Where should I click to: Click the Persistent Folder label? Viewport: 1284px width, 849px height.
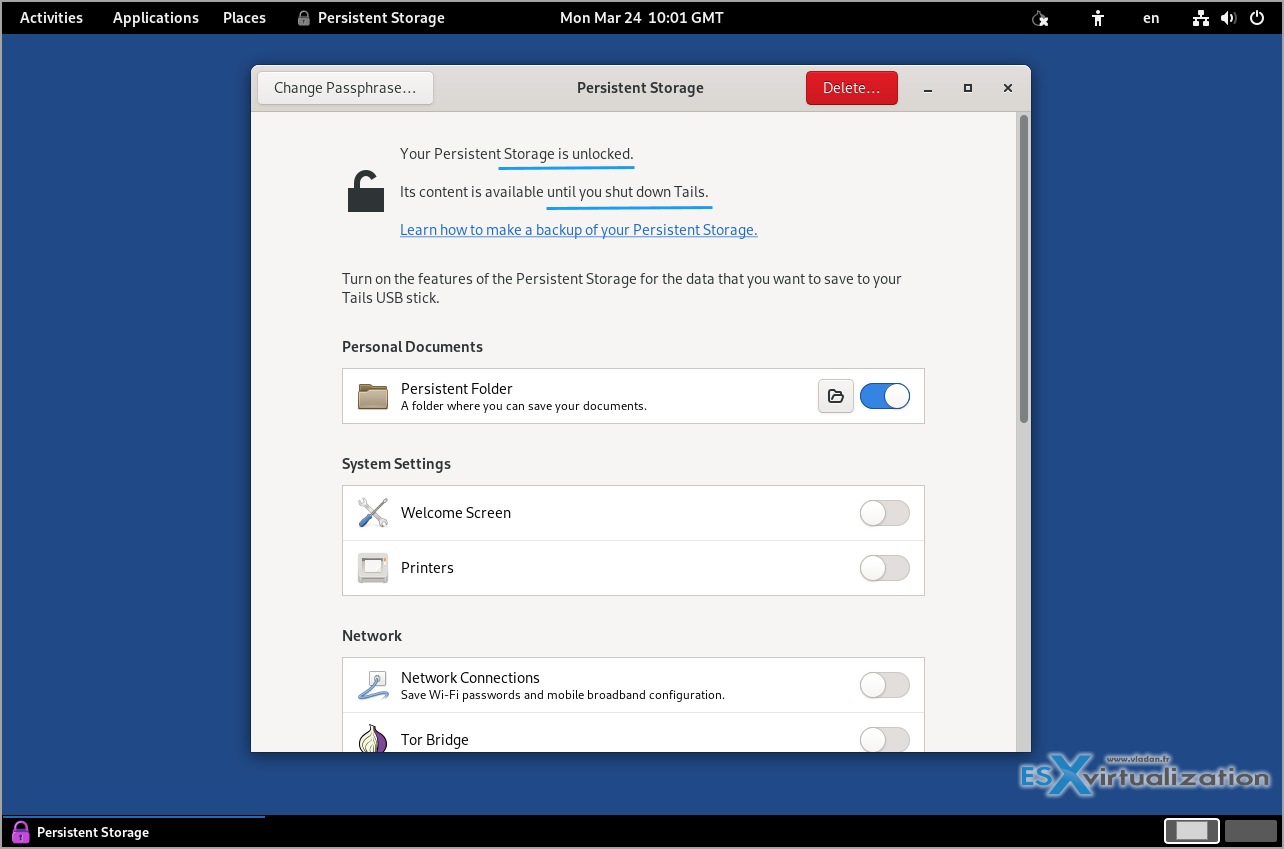pyautogui.click(x=457, y=389)
